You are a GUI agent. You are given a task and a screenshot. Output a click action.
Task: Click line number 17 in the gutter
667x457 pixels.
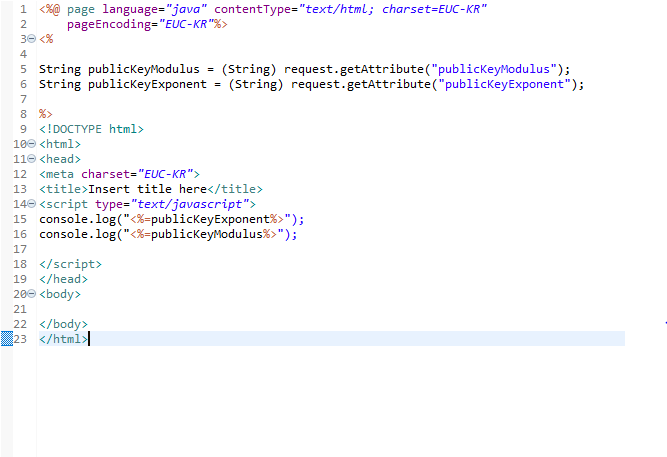coord(20,249)
